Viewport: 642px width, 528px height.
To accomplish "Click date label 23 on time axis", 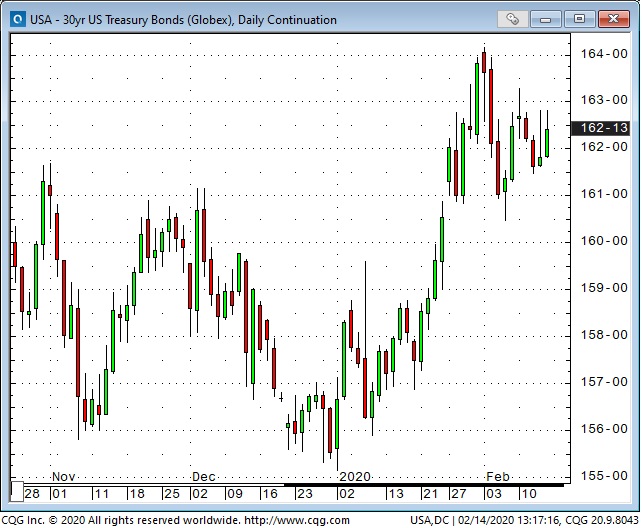I will tap(305, 494).
